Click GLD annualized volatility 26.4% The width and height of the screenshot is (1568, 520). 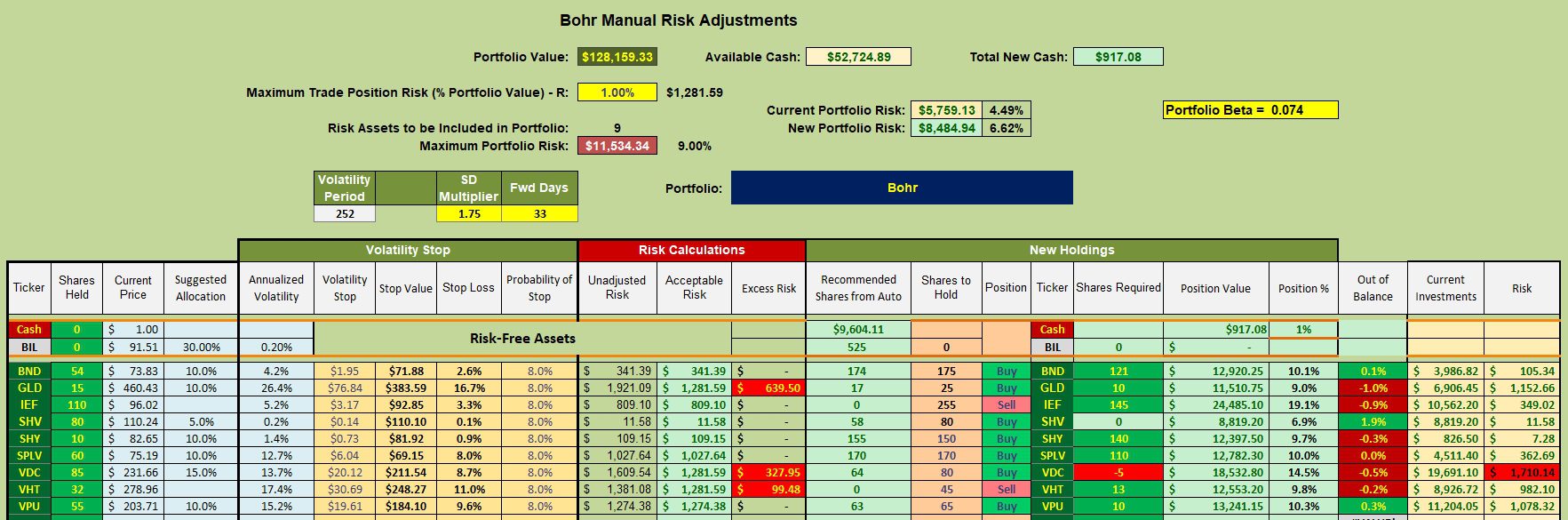tap(276, 388)
